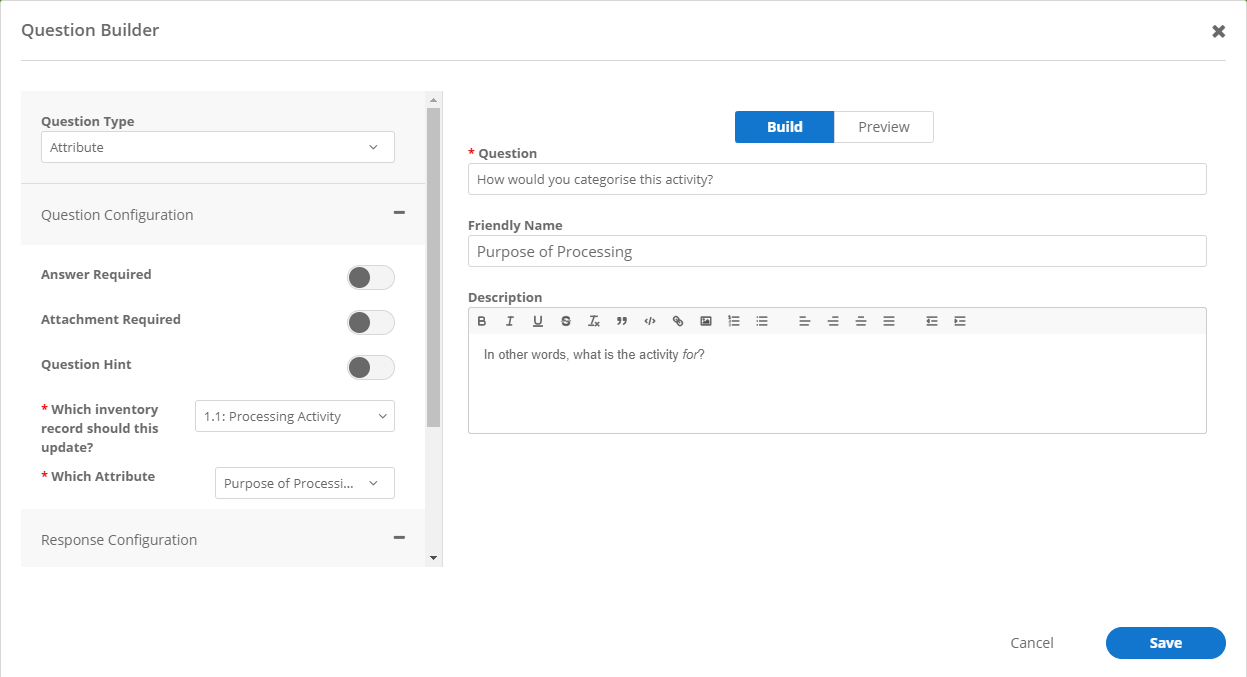Viewport: 1247px width, 677px height.
Task: Open the Question Type dropdown
Action: point(217,147)
